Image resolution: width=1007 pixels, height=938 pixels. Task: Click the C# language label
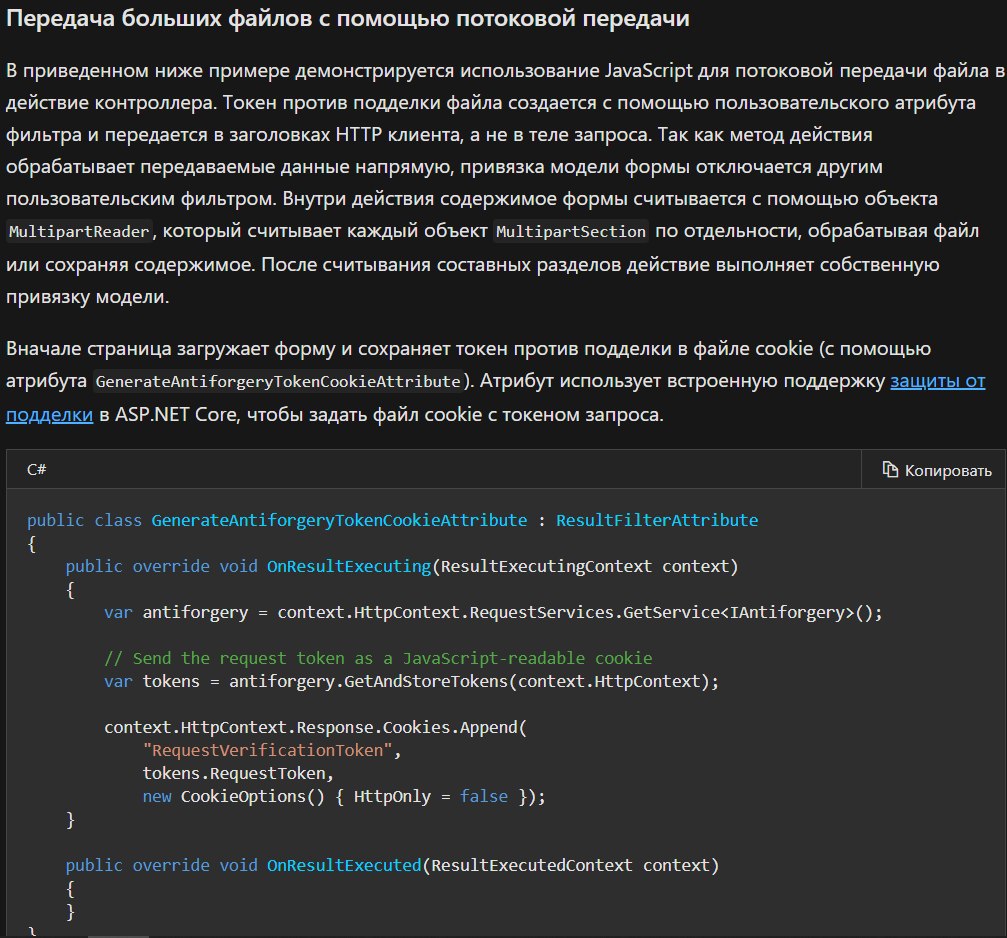(x=37, y=469)
